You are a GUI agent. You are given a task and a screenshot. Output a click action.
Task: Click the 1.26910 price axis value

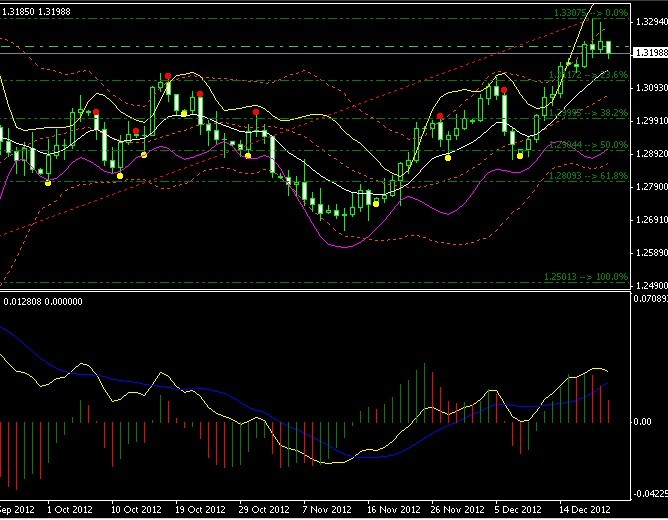[x=651, y=220]
